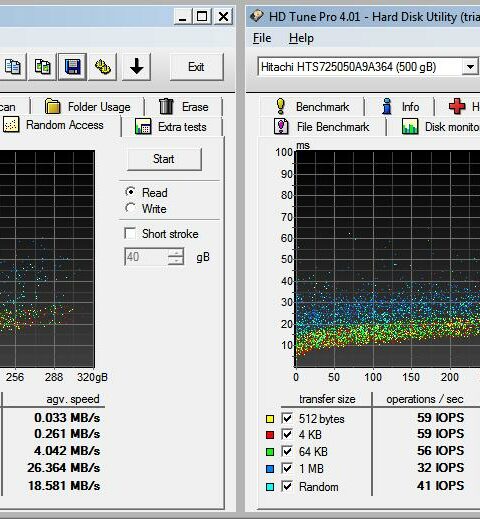The image size is (480, 519).
Task: Maximize the left HD Tune window
Action: coord(202,16)
